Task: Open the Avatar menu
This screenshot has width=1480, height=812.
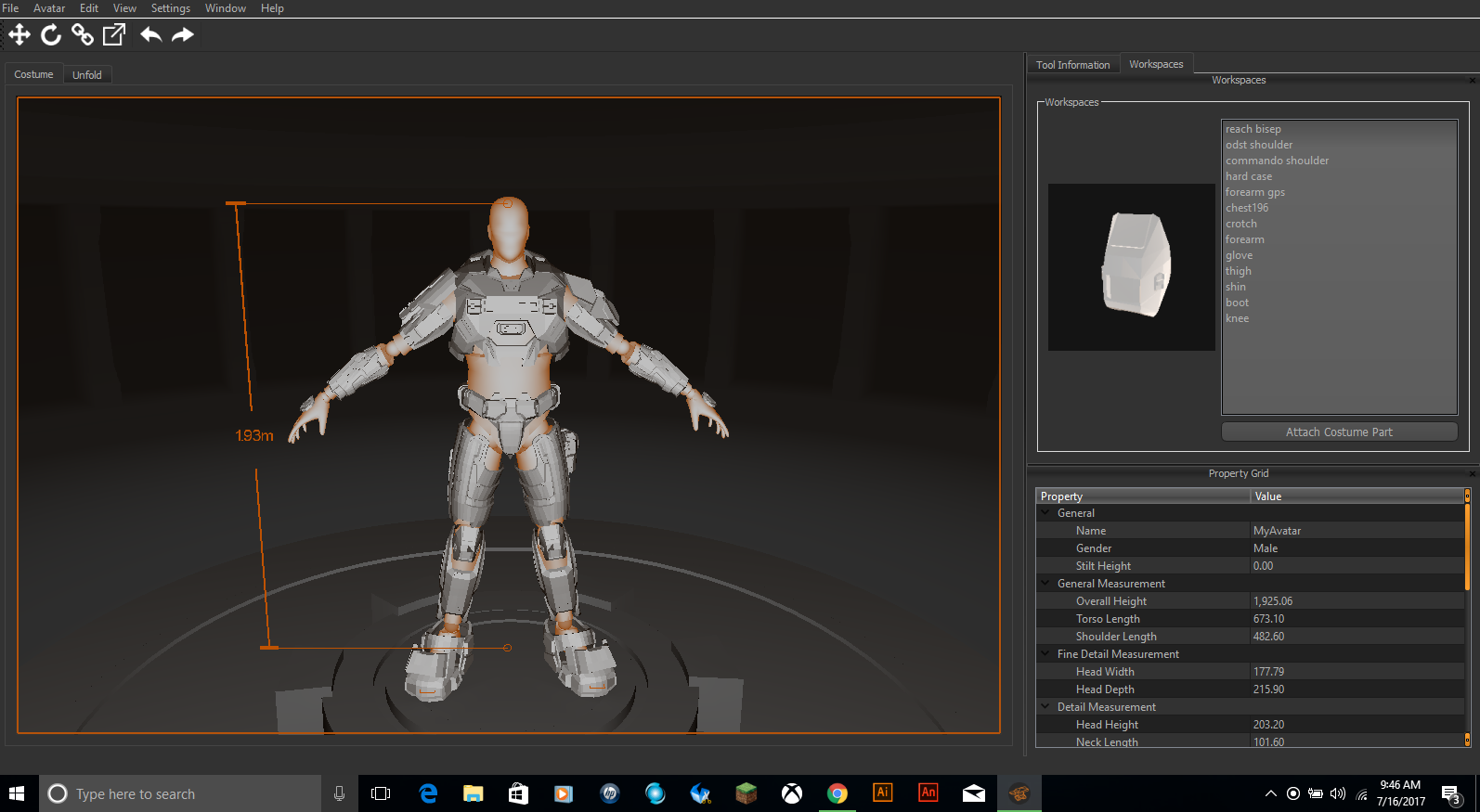Action: [x=49, y=8]
